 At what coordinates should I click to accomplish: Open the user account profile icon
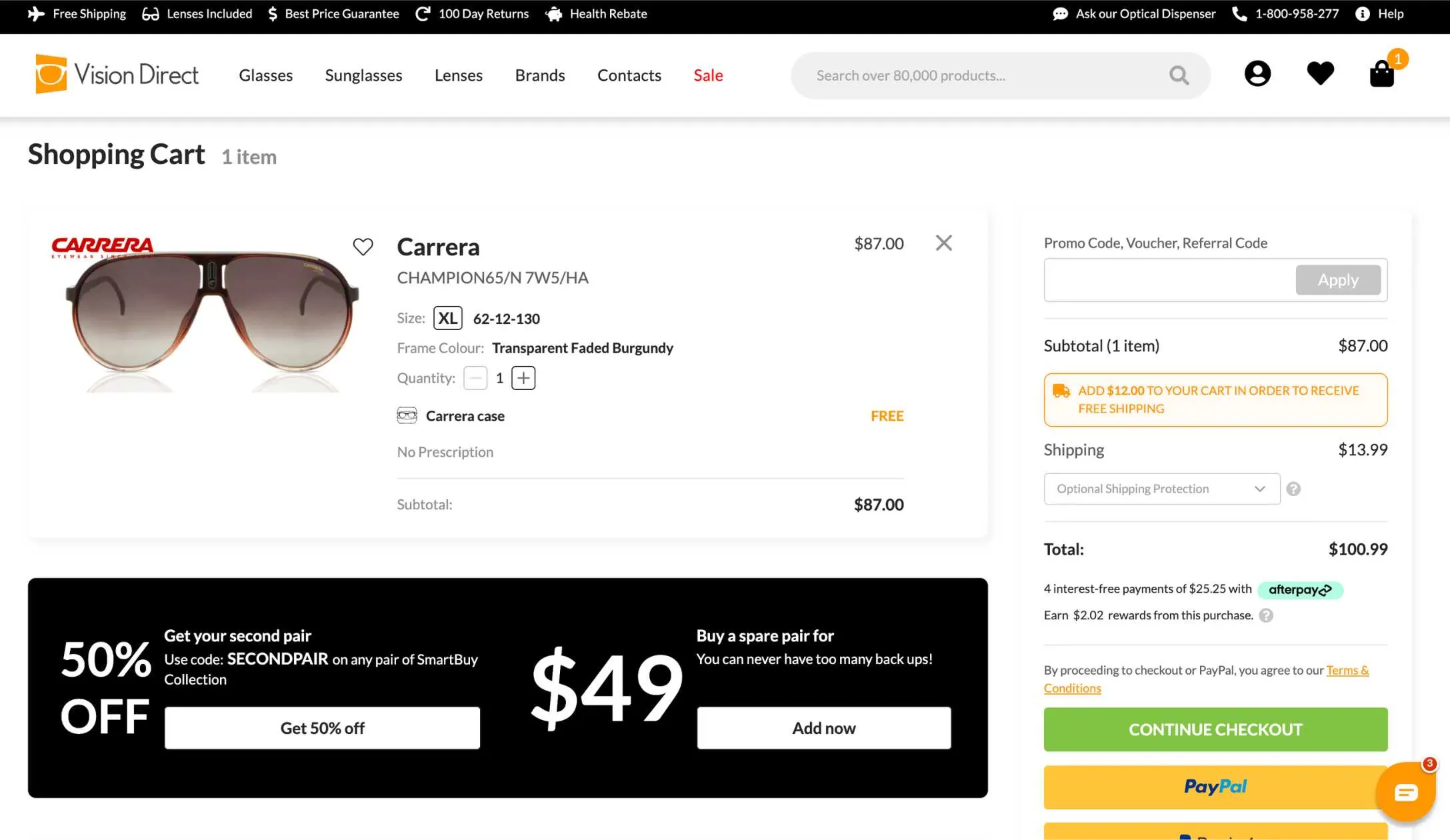pos(1257,73)
